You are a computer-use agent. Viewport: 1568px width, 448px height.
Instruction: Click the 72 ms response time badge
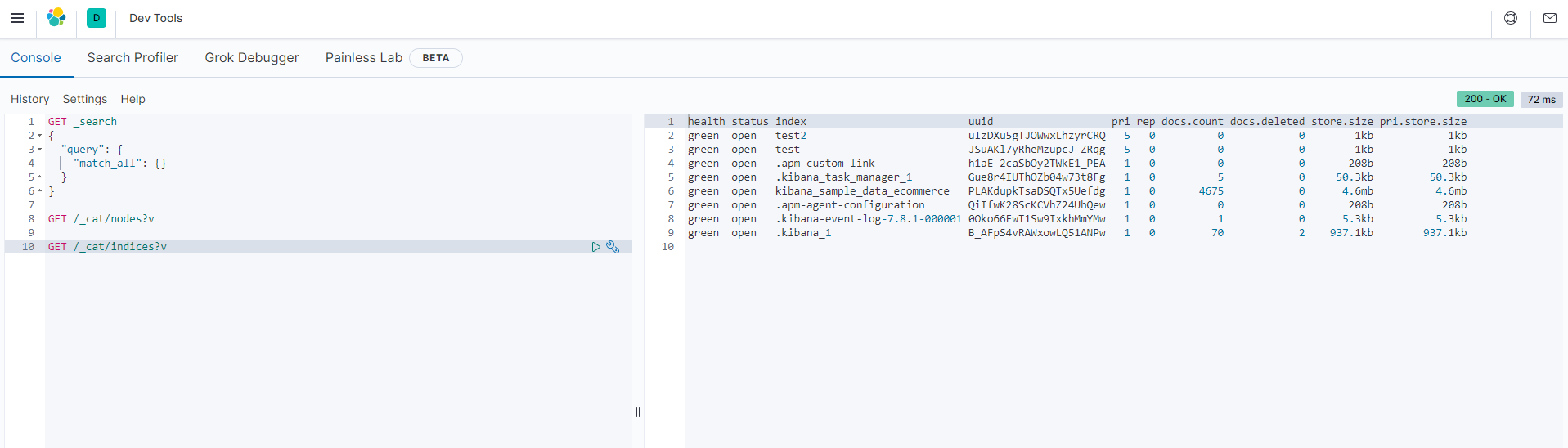click(x=1542, y=99)
